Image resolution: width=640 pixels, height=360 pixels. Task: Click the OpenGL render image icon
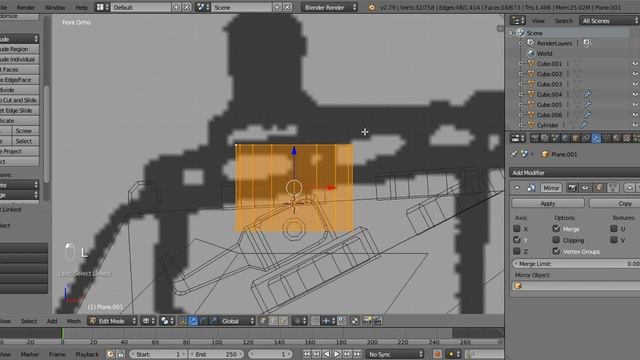pos(367,321)
